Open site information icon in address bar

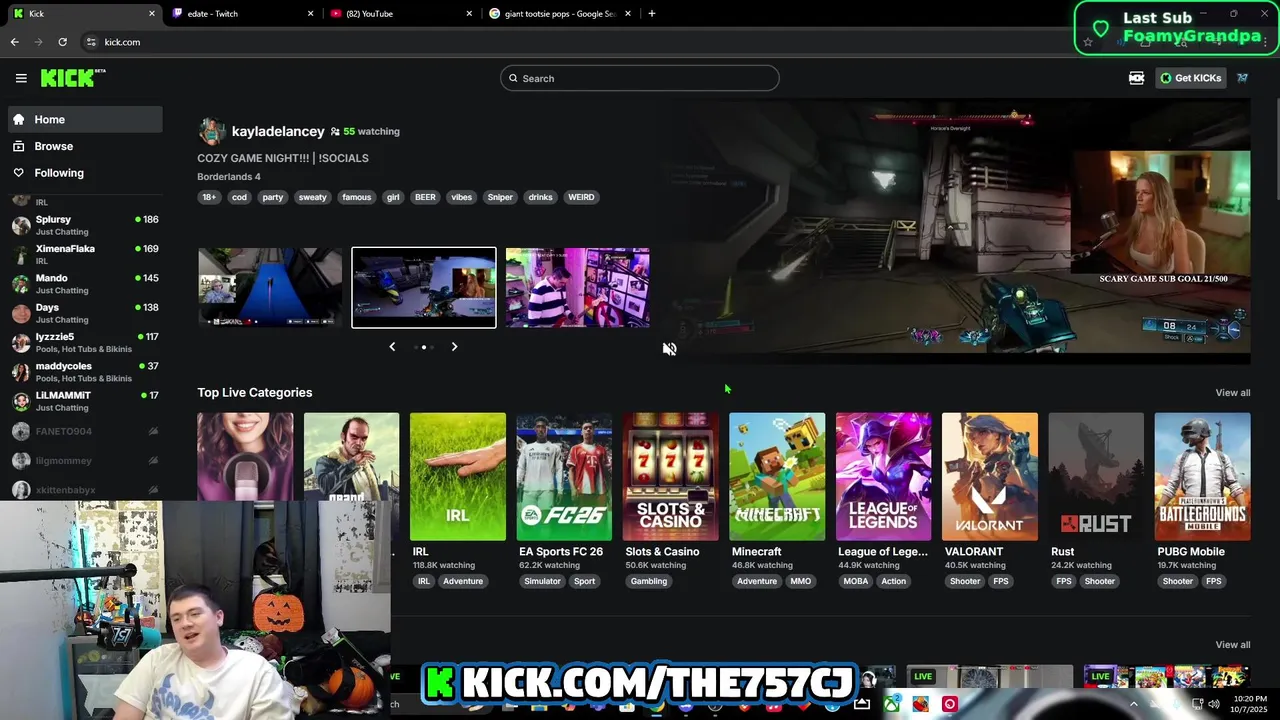[91, 42]
